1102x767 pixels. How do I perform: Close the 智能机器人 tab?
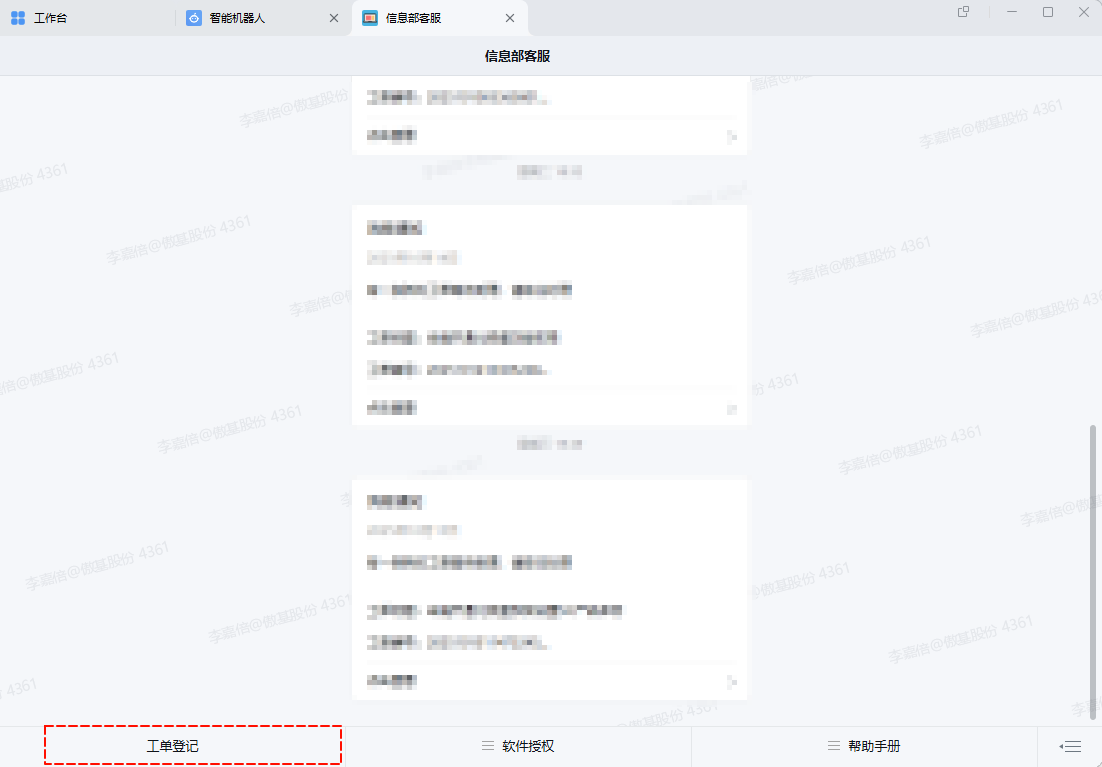click(x=334, y=18)
